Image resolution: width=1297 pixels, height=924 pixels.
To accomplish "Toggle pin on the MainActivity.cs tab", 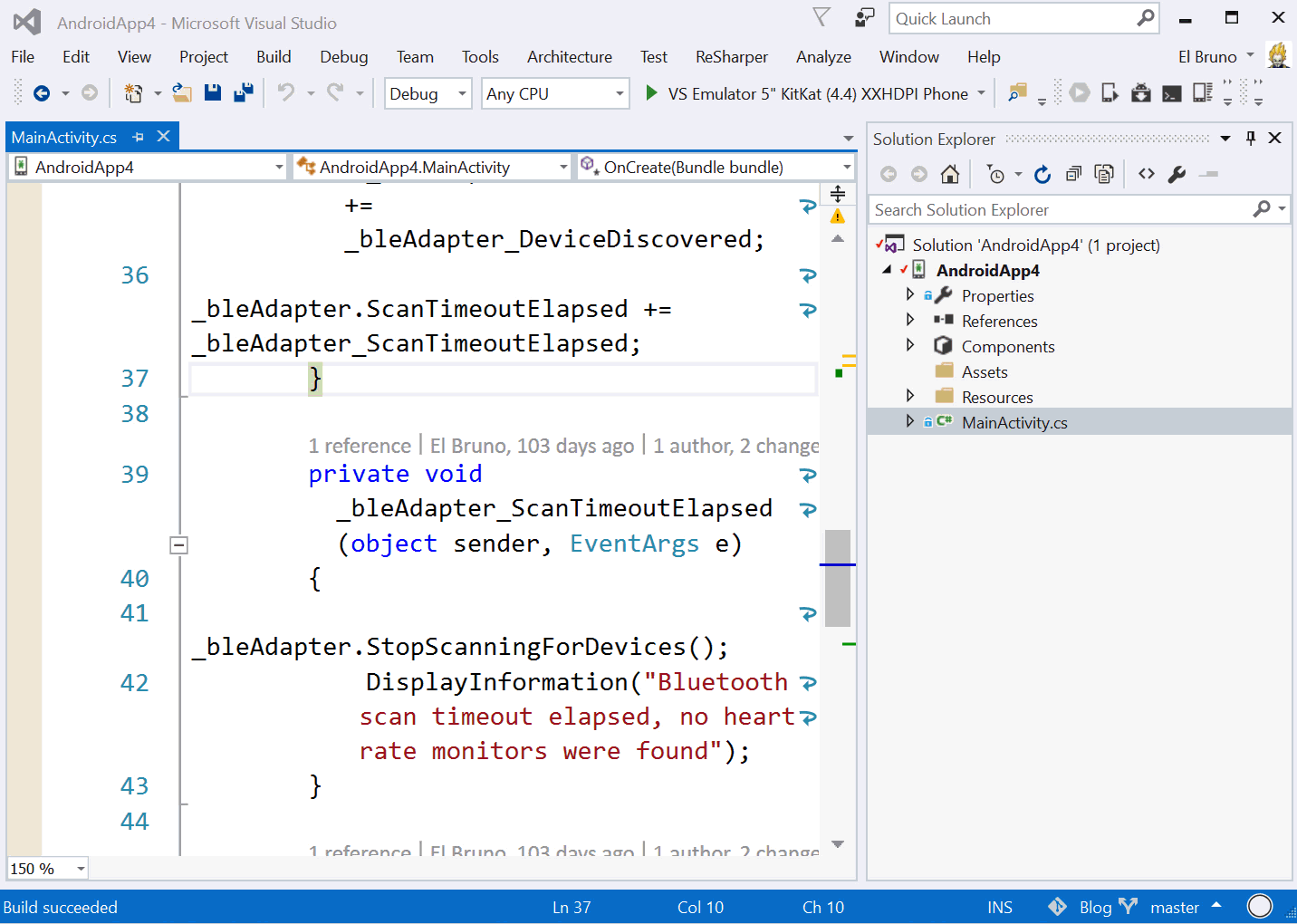I will [x=139, y=137].
